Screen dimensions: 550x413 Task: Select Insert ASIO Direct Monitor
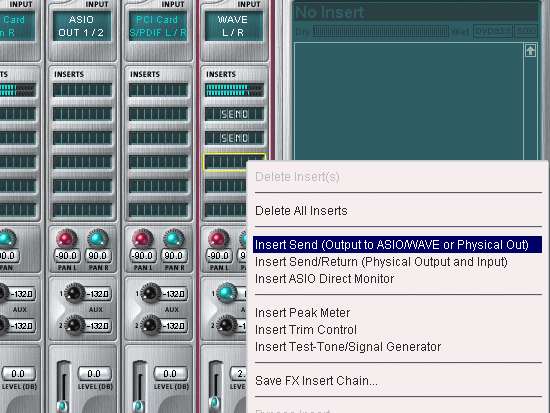click(324, 279)
